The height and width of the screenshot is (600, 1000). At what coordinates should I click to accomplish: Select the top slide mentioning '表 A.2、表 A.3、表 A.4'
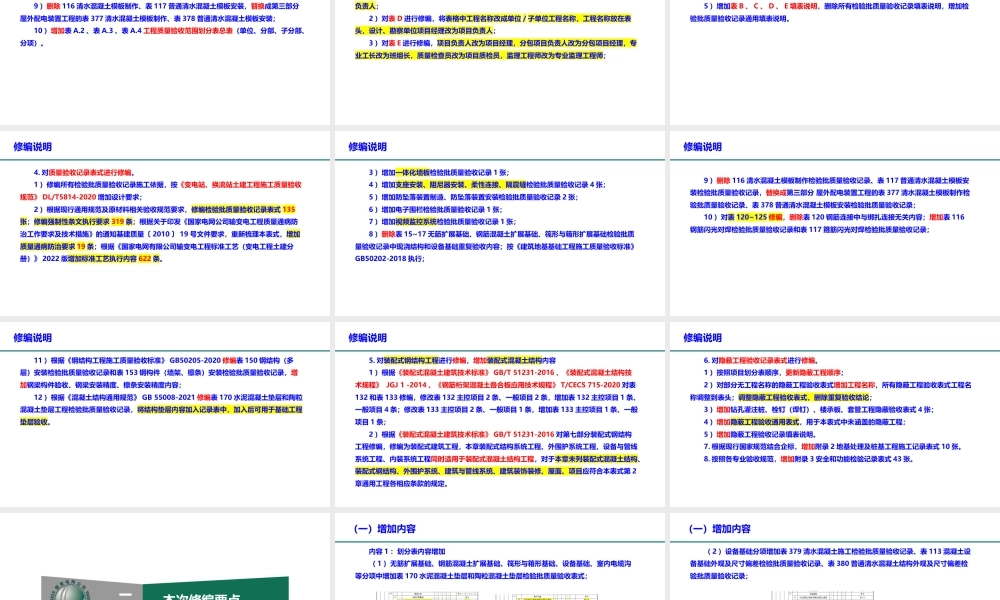pos(165,40)
